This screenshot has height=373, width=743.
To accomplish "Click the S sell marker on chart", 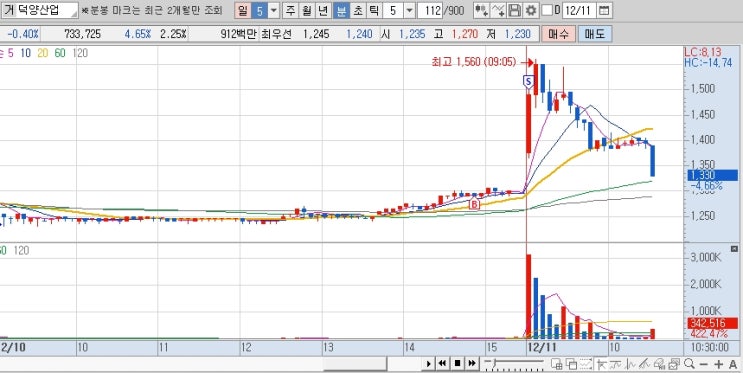I will point(528,82).
